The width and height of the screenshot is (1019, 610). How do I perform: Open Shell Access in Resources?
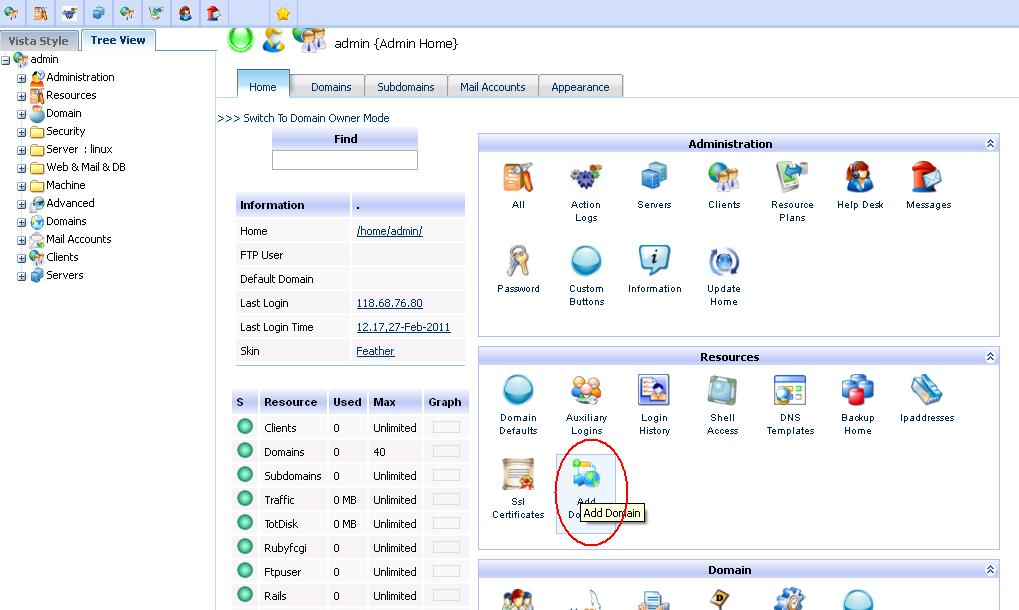click(x=722, y=390)
